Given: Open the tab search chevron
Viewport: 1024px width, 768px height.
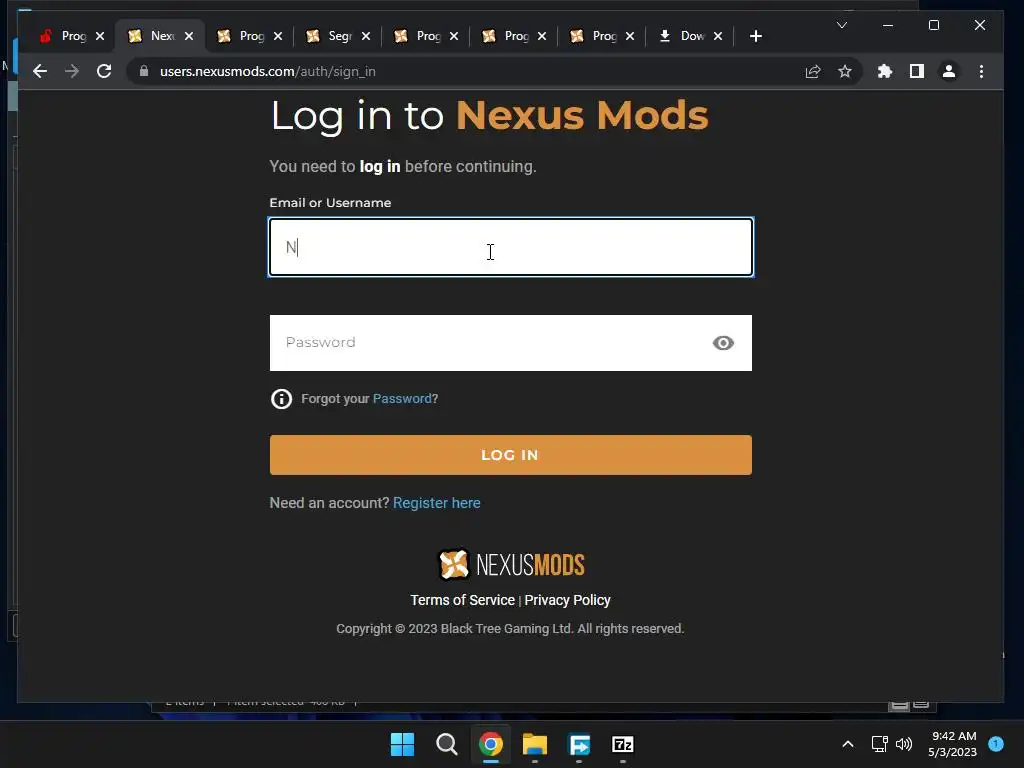Looking at the screenshot, I should click(842, 25).
